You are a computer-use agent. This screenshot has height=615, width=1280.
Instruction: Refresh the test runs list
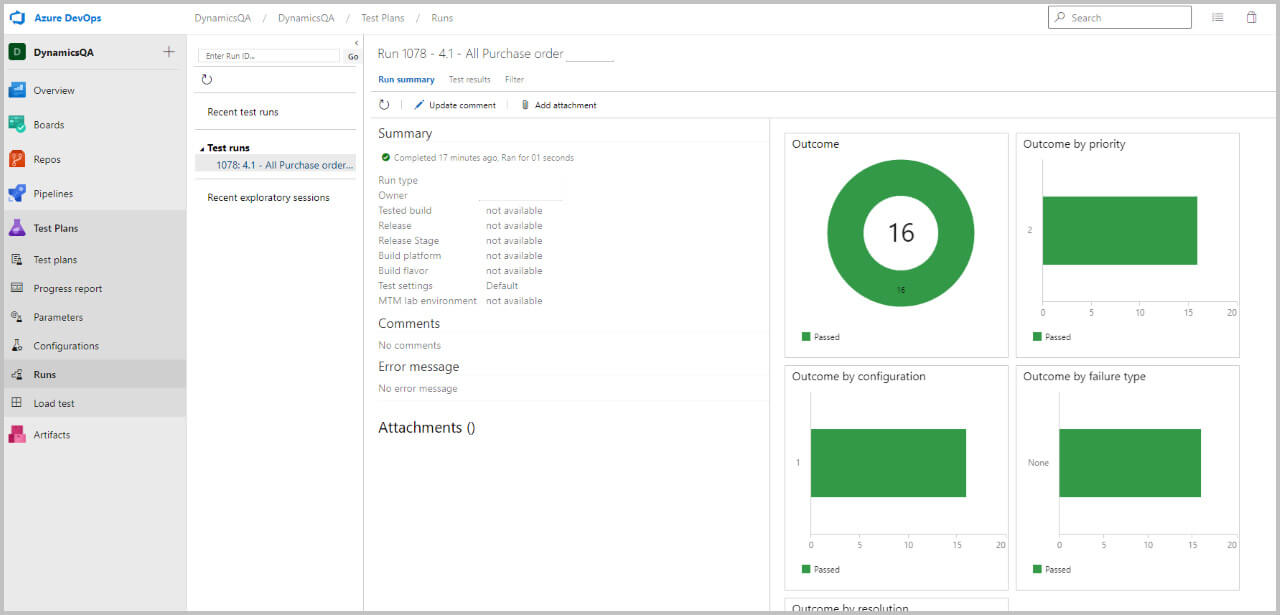tap(207, 80)
